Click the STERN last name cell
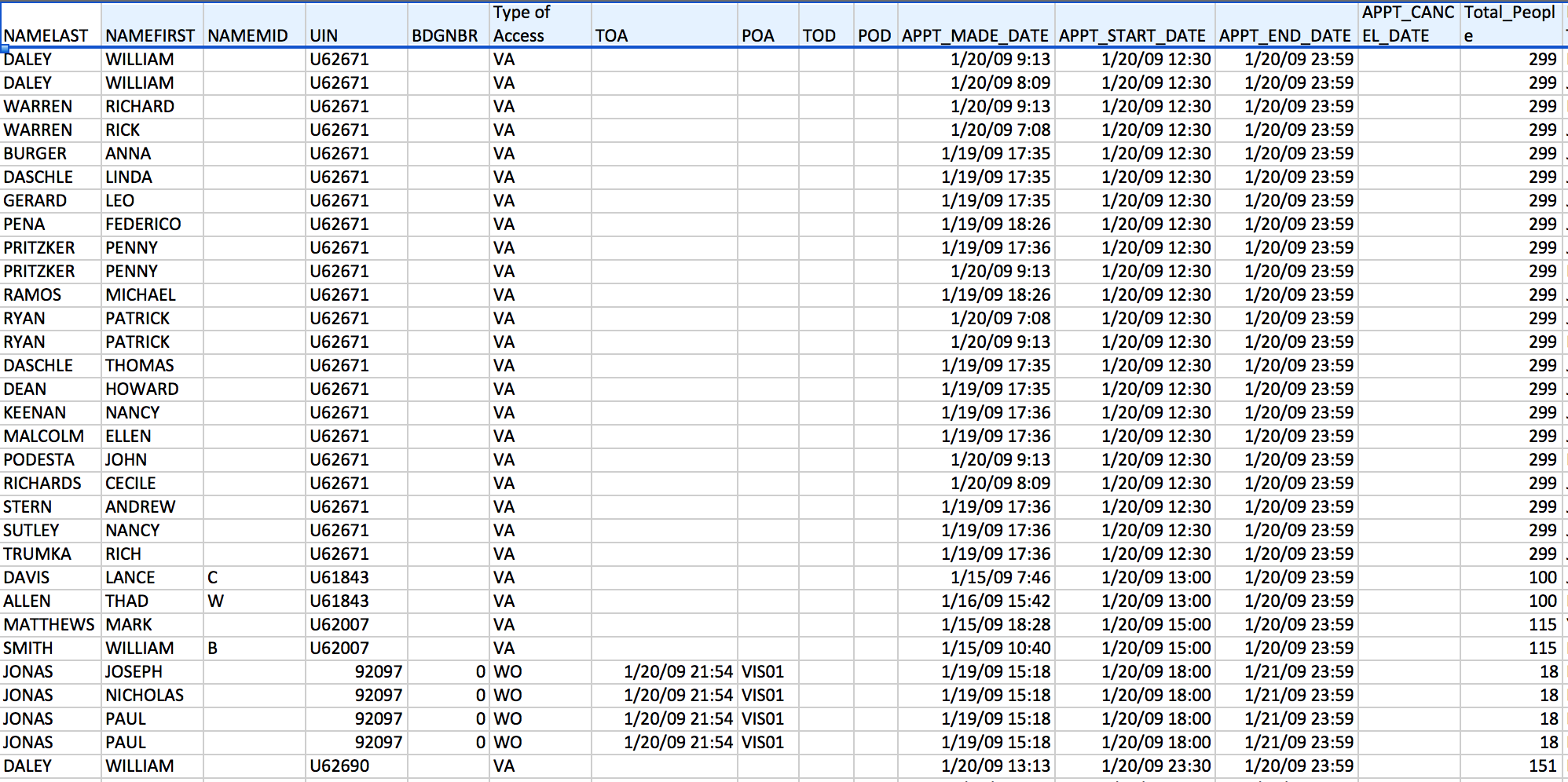 tap(50, 507)
